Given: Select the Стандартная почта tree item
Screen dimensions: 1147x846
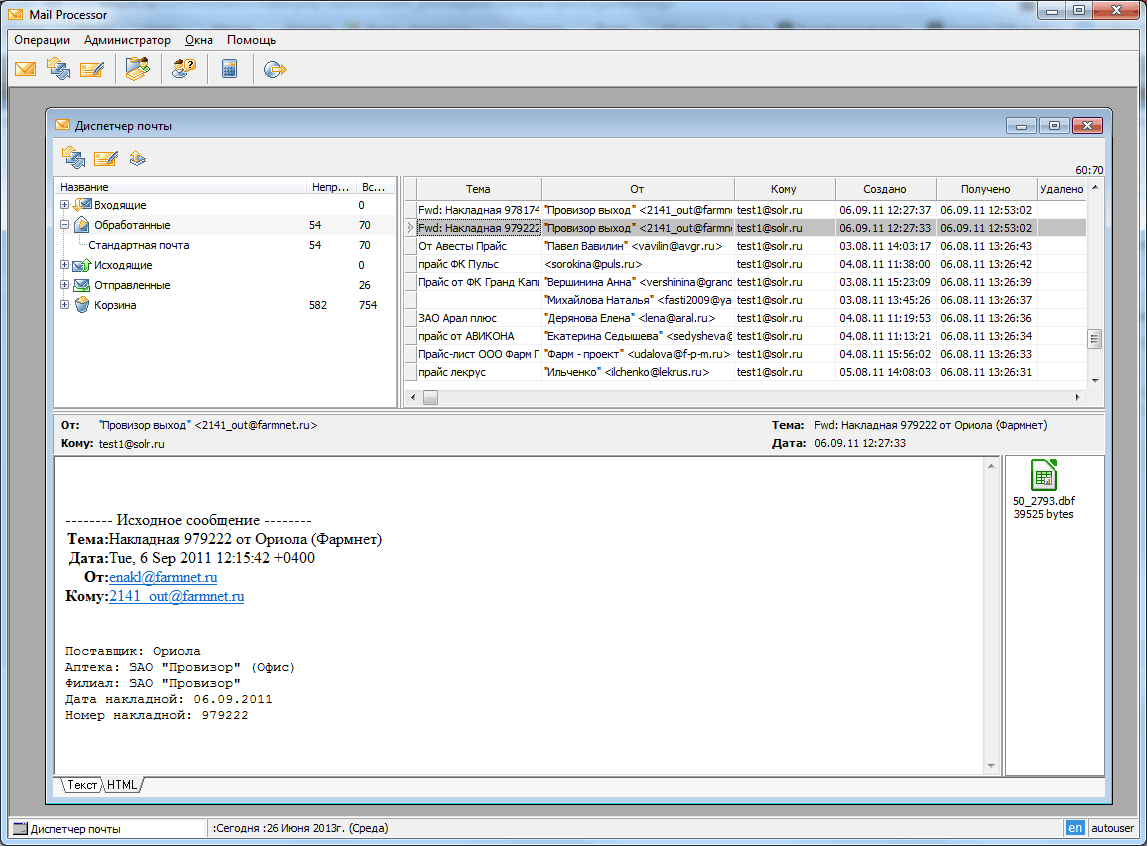Looking at the screenshot, I should (139, 246).
